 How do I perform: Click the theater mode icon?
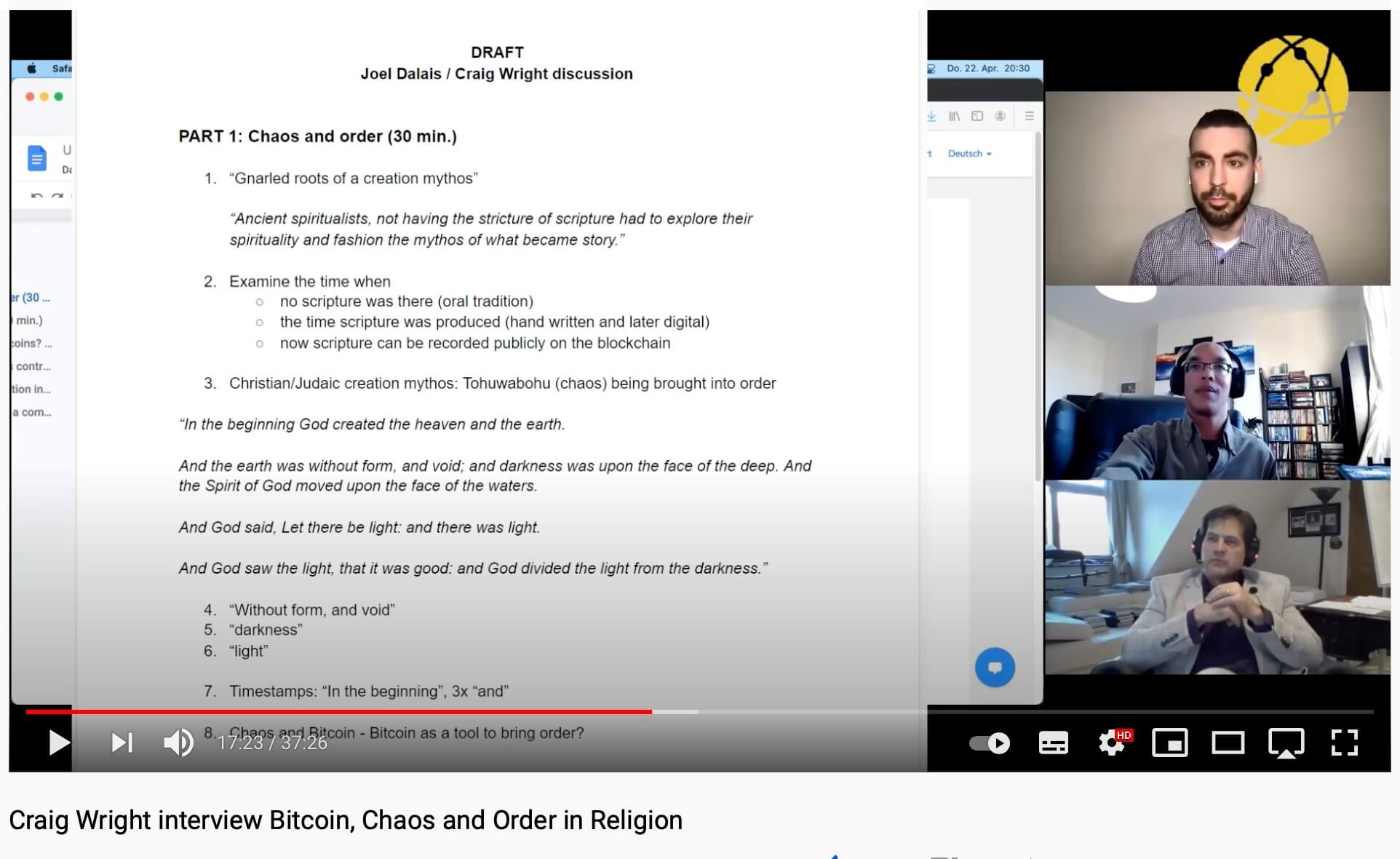tap(1225, 743)
